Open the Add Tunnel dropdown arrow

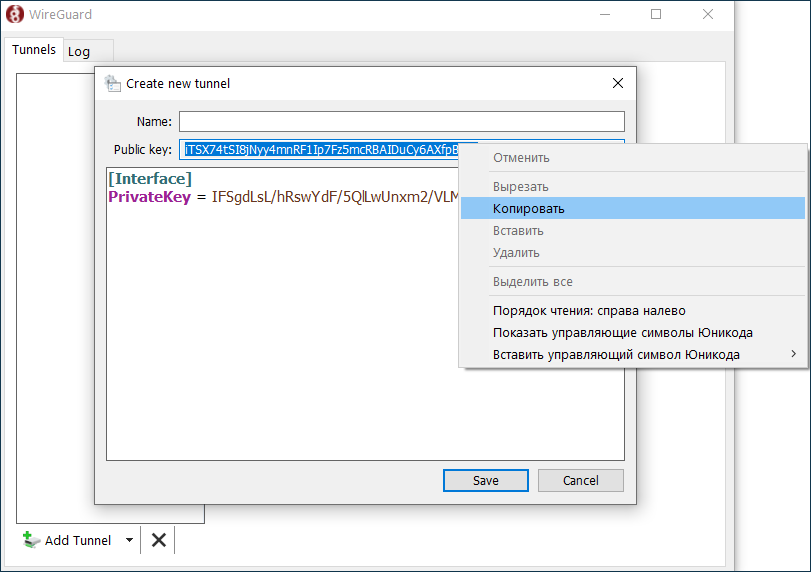pos(129,540)
